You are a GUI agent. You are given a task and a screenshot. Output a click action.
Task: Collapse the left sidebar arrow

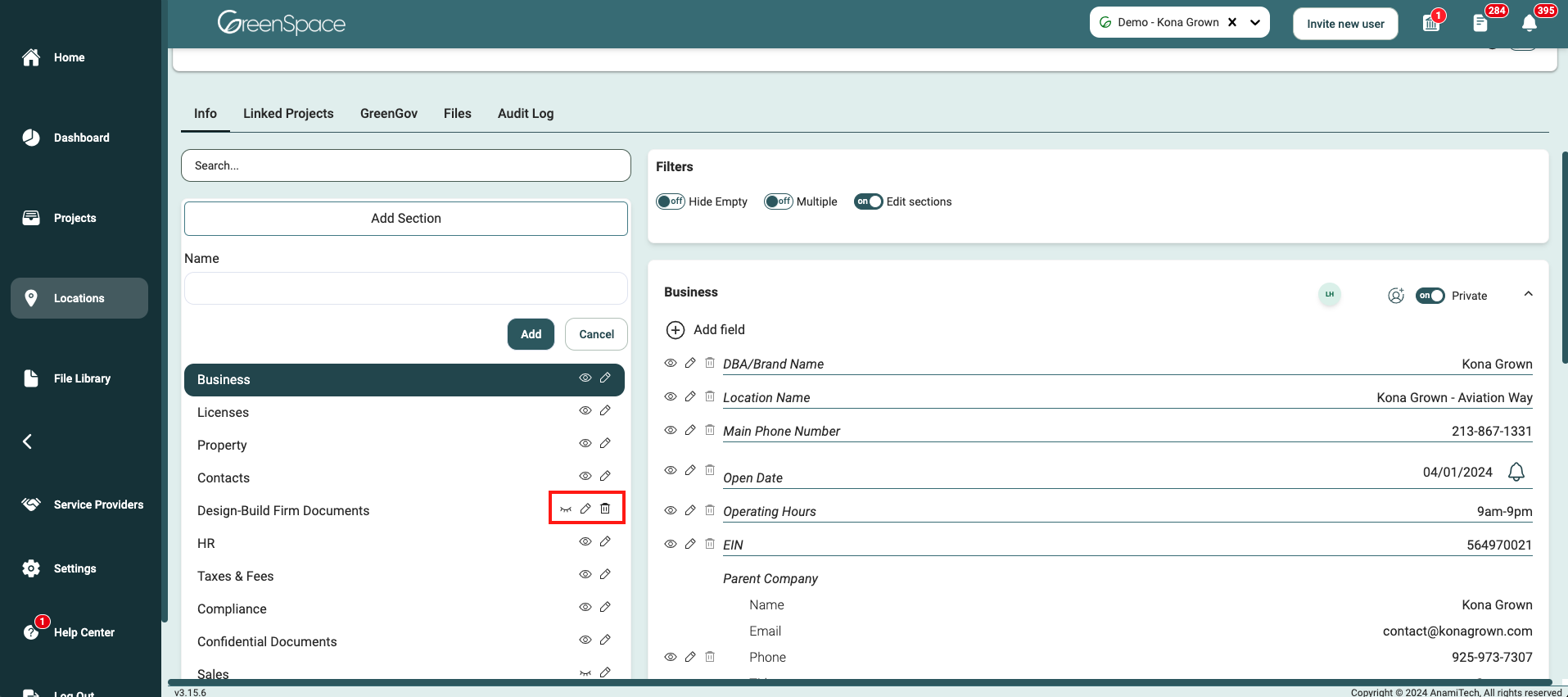27,441
